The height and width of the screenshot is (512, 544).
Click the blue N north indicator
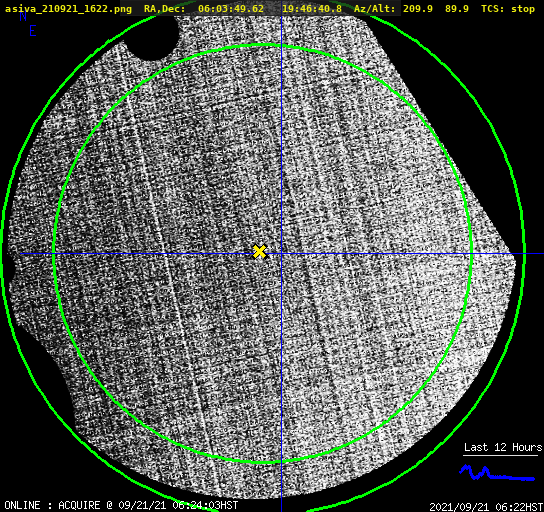pyautogui.click(x=23, y=16)
